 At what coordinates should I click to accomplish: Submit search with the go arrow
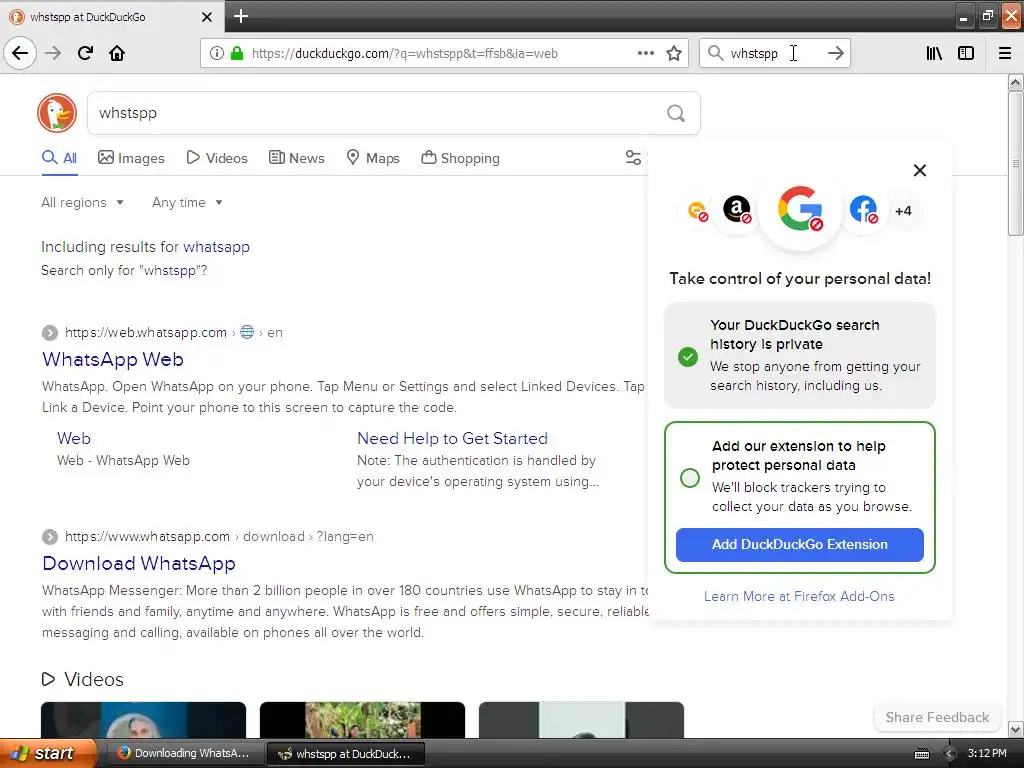[835, 54]
